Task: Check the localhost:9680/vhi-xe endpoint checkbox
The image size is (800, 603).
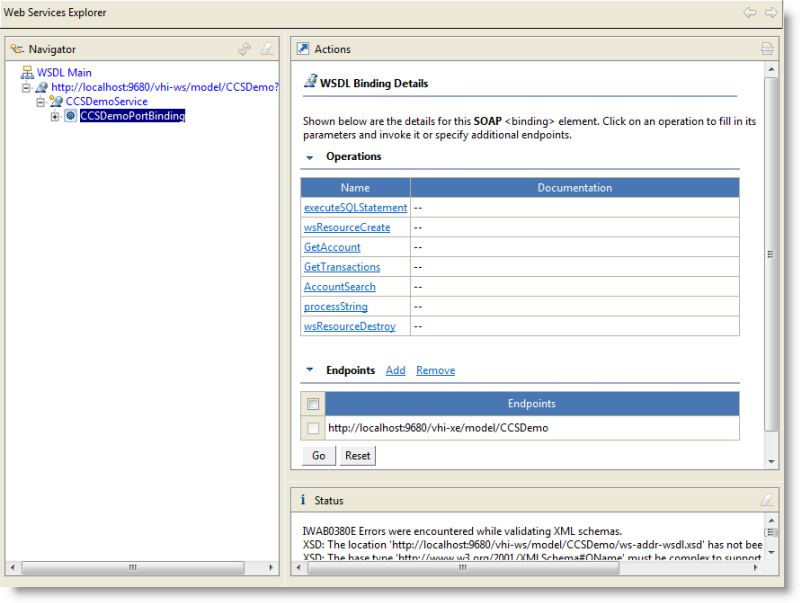Action: pyautogui.click(x=313, y=428)
